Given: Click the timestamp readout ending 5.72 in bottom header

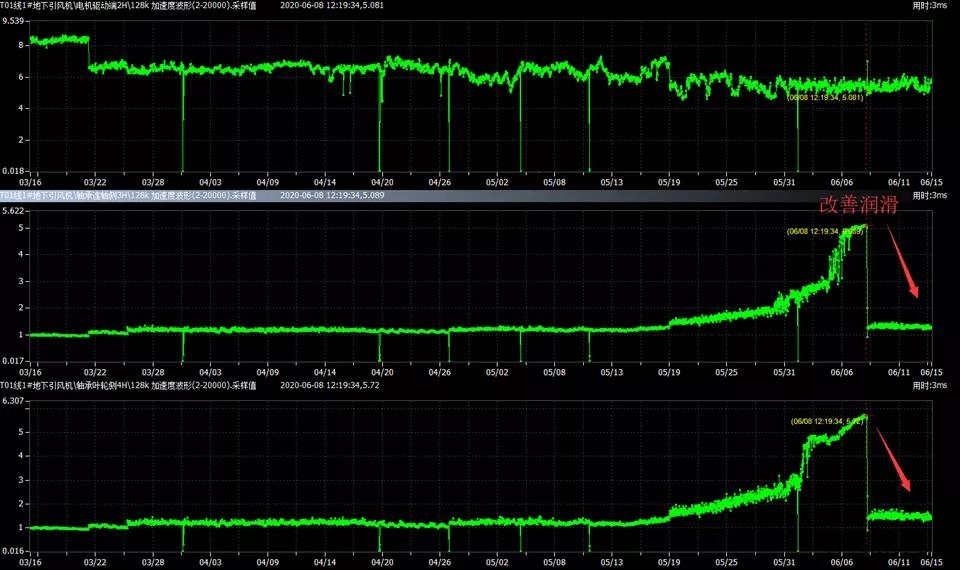Looking at the screenshot, I should click(328, 385).
